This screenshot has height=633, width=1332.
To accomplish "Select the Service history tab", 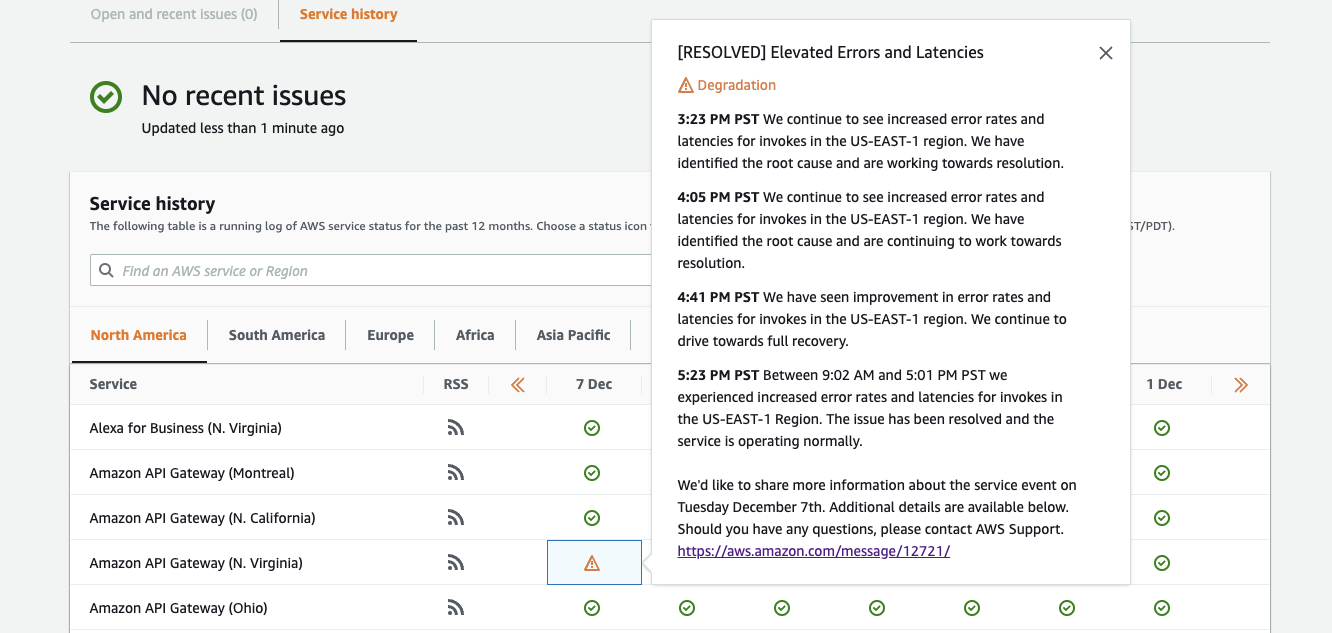I will point(348,15).
